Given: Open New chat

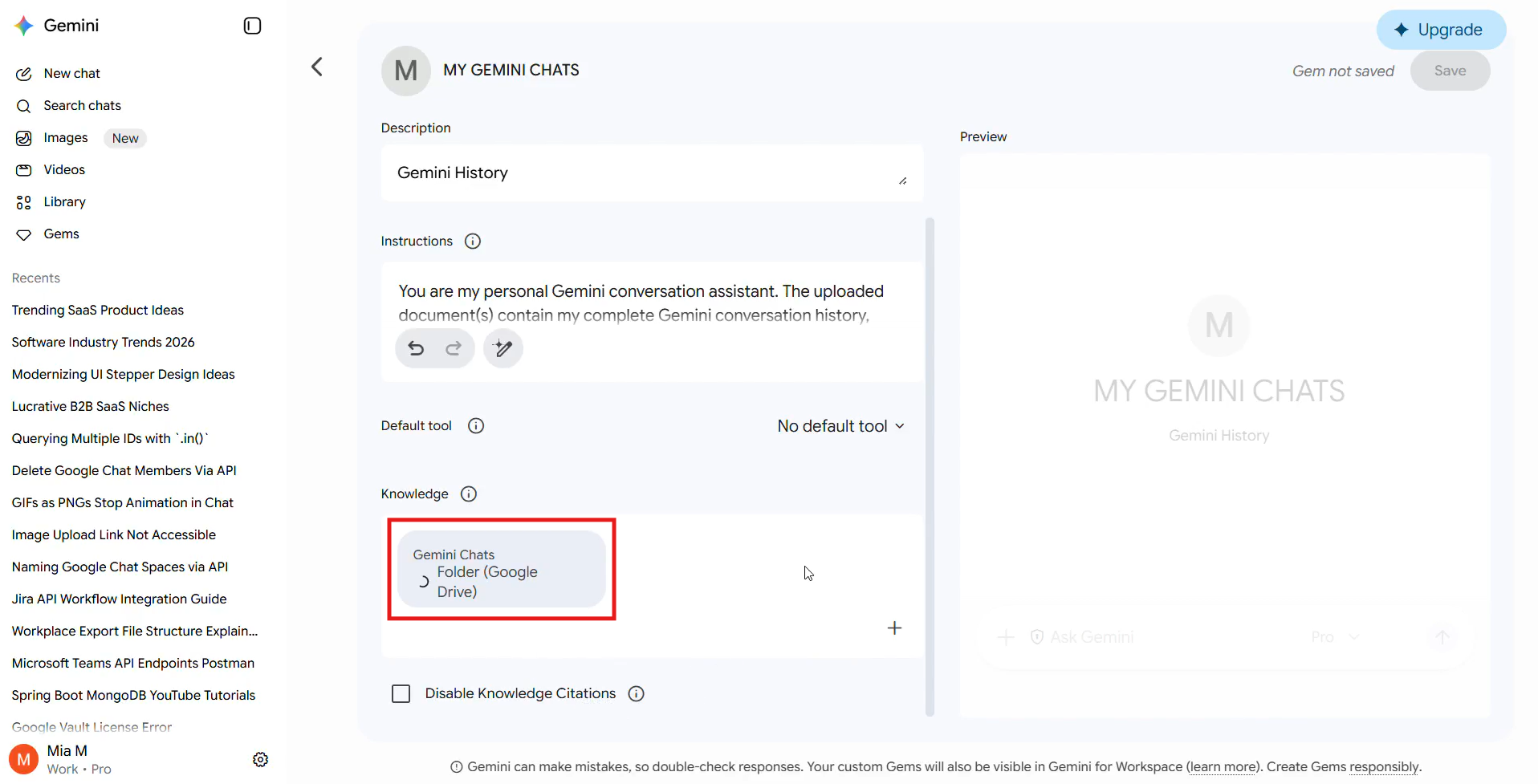Looking at the screenshot, I should (72, 74).
